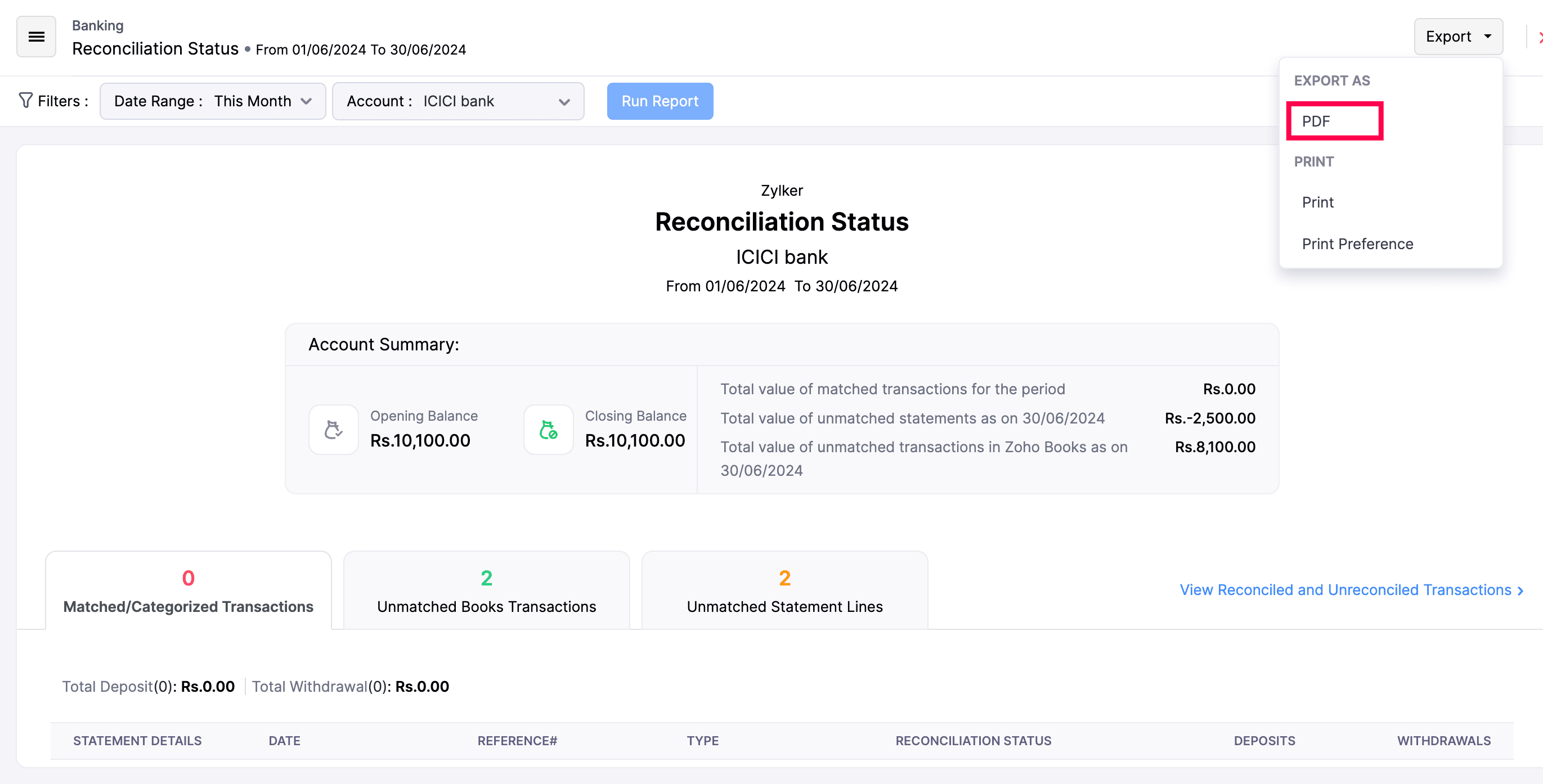Switch to Unmatched Books Transactions tab
Image resolution: width=1543 pixels, height=784 pixels.
(486, 591)
